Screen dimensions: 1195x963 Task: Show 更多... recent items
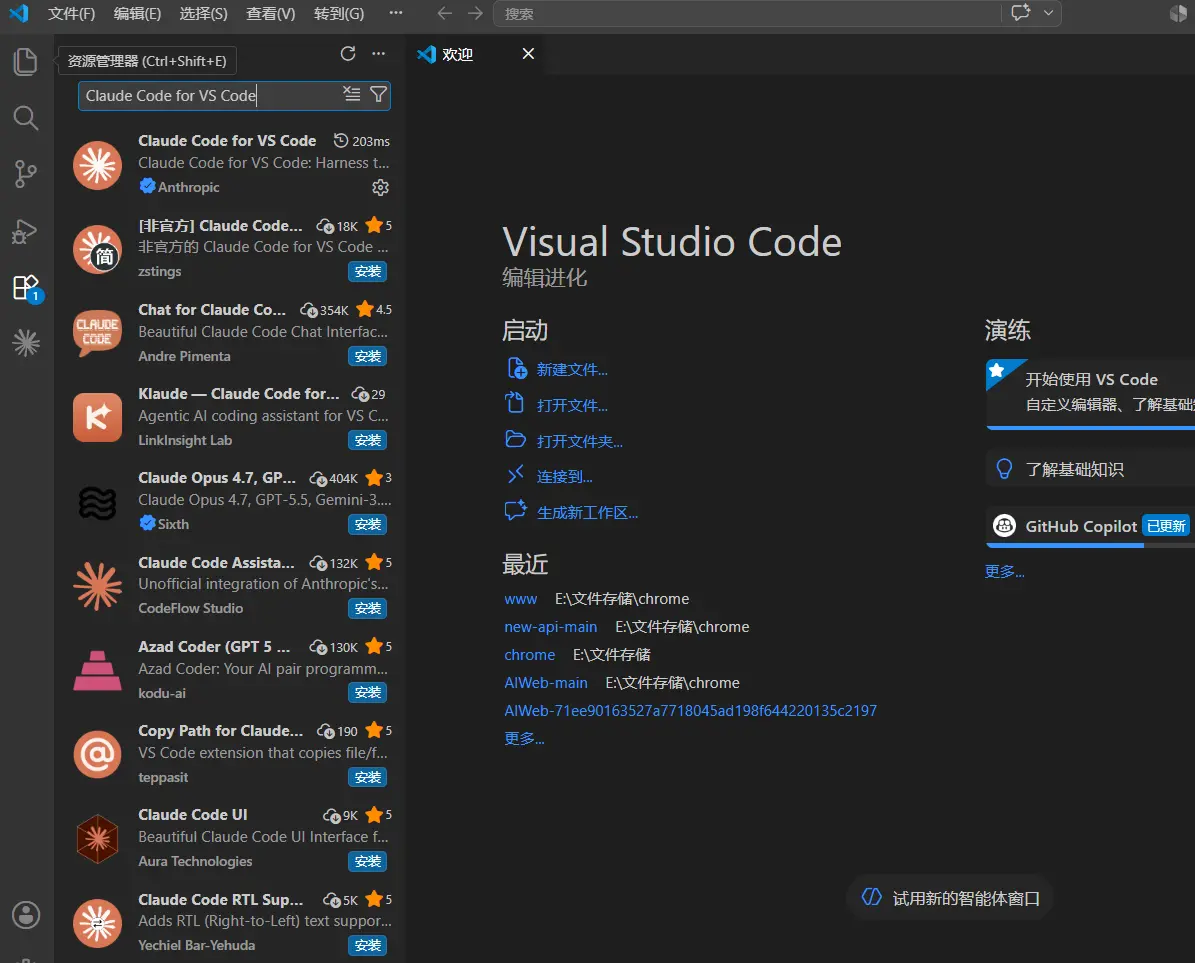pos(524,739)
